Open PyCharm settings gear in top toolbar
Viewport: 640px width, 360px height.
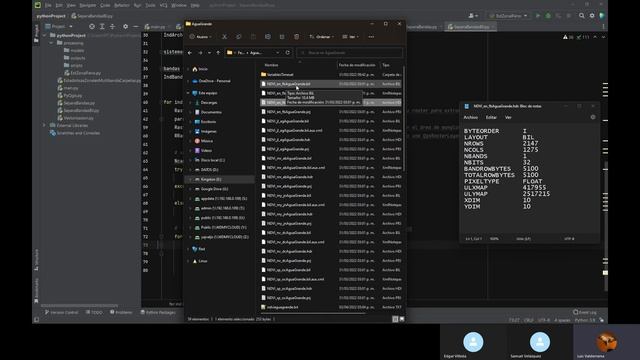point(592,16)
